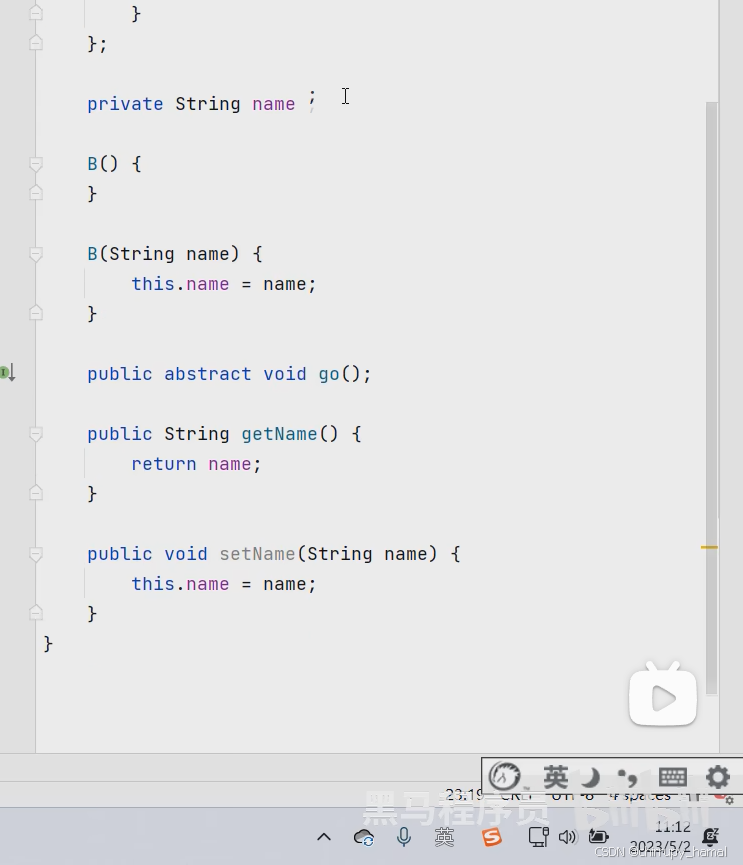Click the implemented-method gutter icon beside go()

8,373
